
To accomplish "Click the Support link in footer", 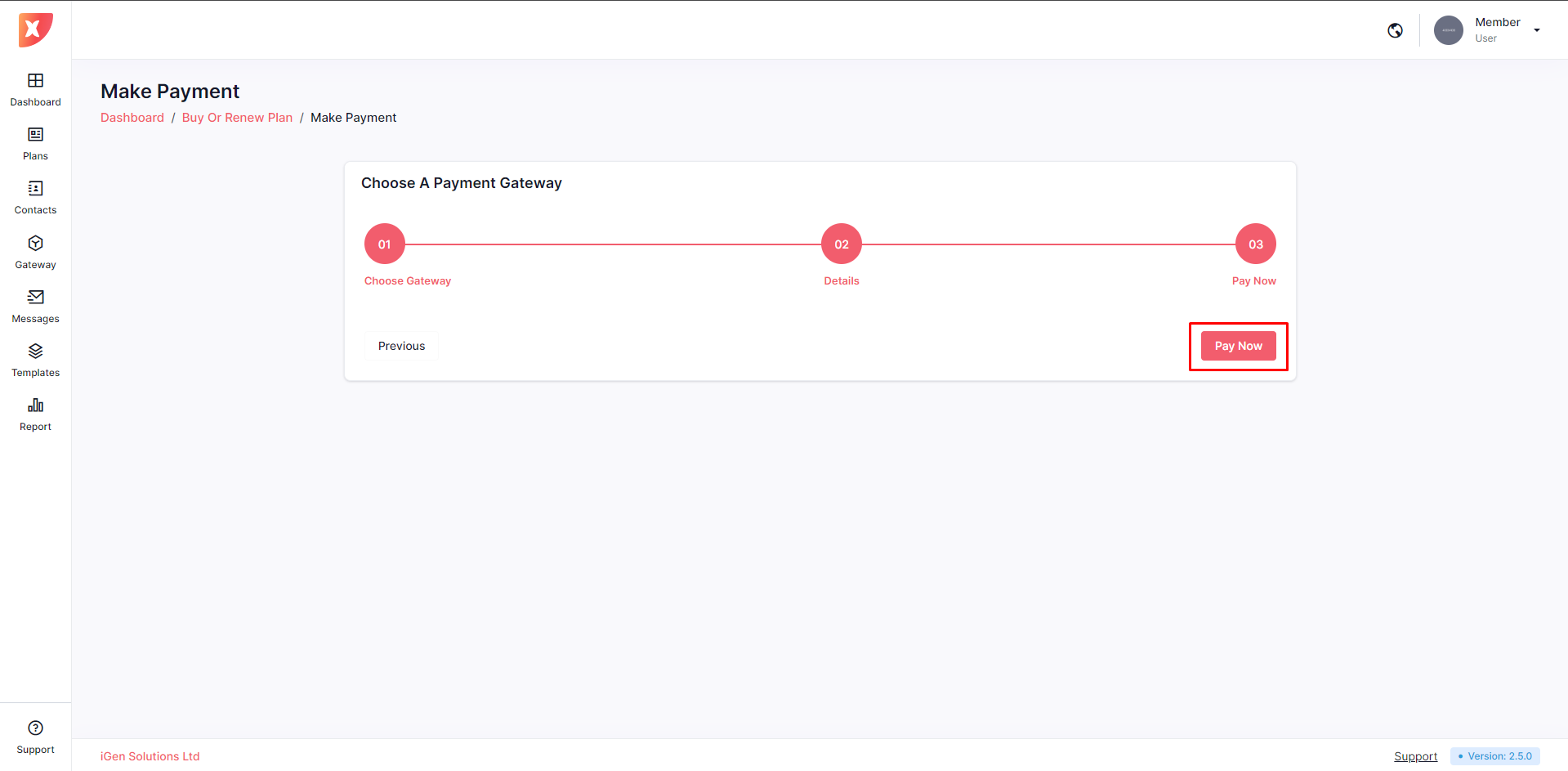I will [x=1415, y=756].
